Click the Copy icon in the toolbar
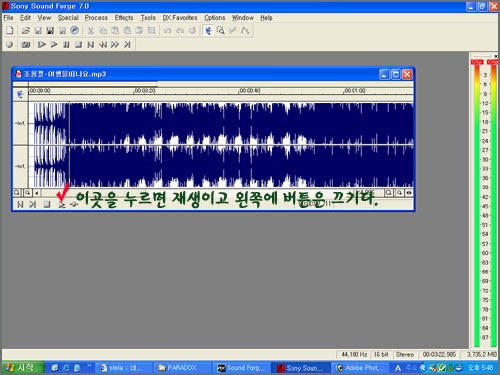The width and height of the screenshot is (500, 375). pos(103,31)
